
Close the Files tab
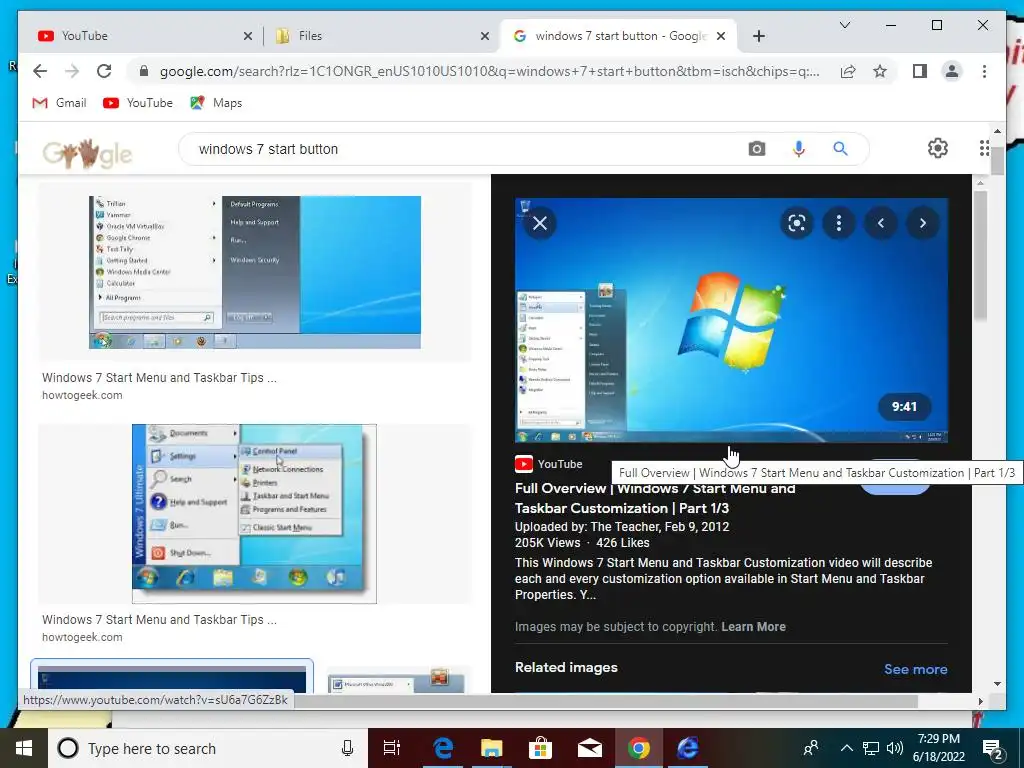485,37
